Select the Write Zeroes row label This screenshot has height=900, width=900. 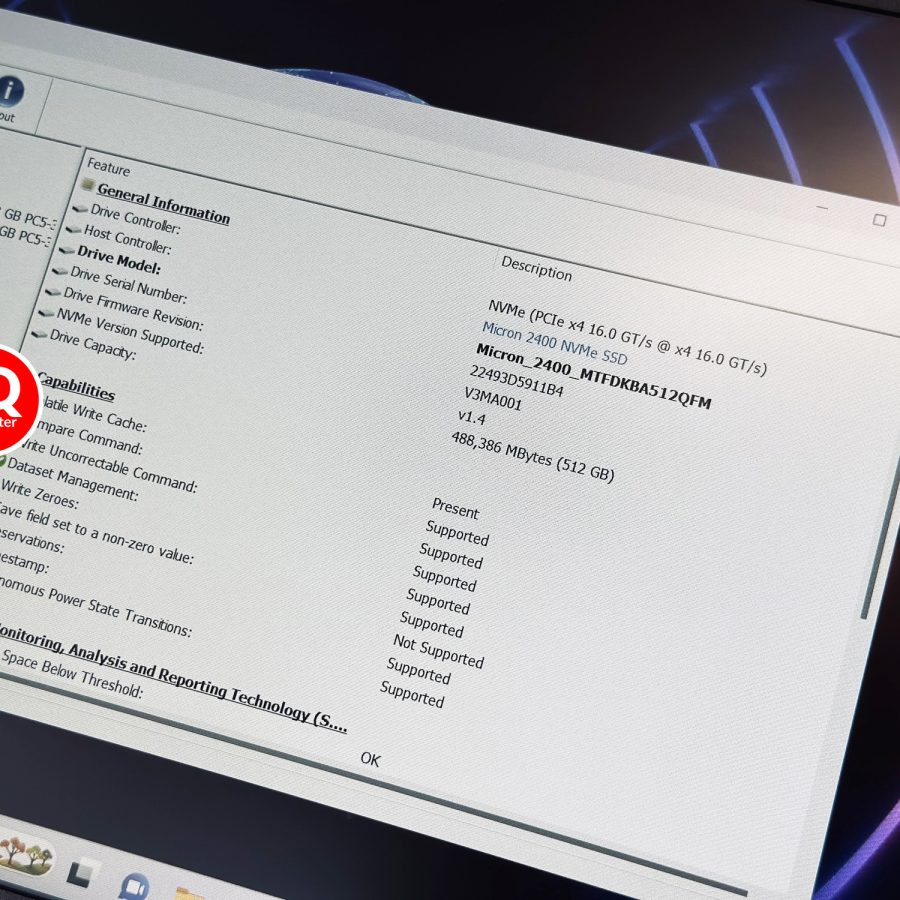point(39,494)
